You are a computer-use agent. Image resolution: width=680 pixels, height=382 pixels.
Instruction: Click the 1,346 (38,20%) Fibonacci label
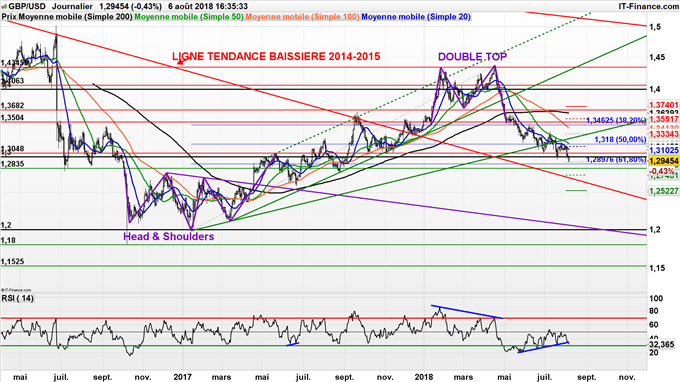(616, 120)
